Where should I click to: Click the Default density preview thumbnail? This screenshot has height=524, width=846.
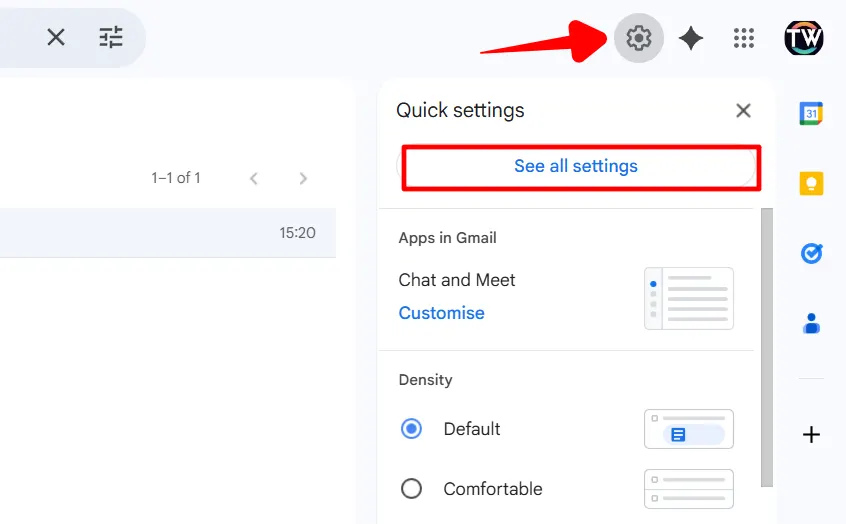[689, 429]
